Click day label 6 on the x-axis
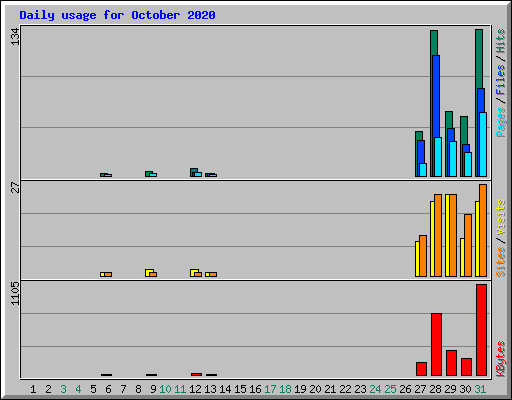 108,389
